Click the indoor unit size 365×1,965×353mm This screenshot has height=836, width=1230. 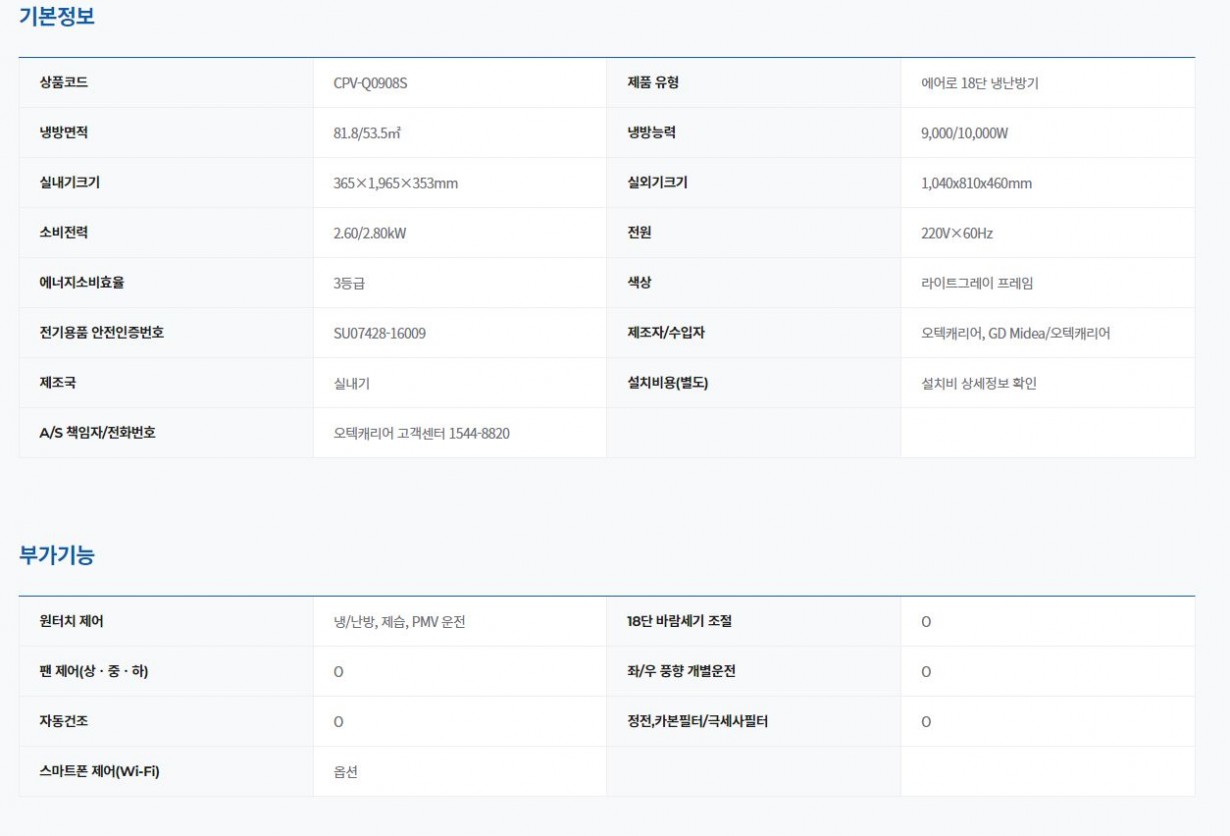pos(395,183)
